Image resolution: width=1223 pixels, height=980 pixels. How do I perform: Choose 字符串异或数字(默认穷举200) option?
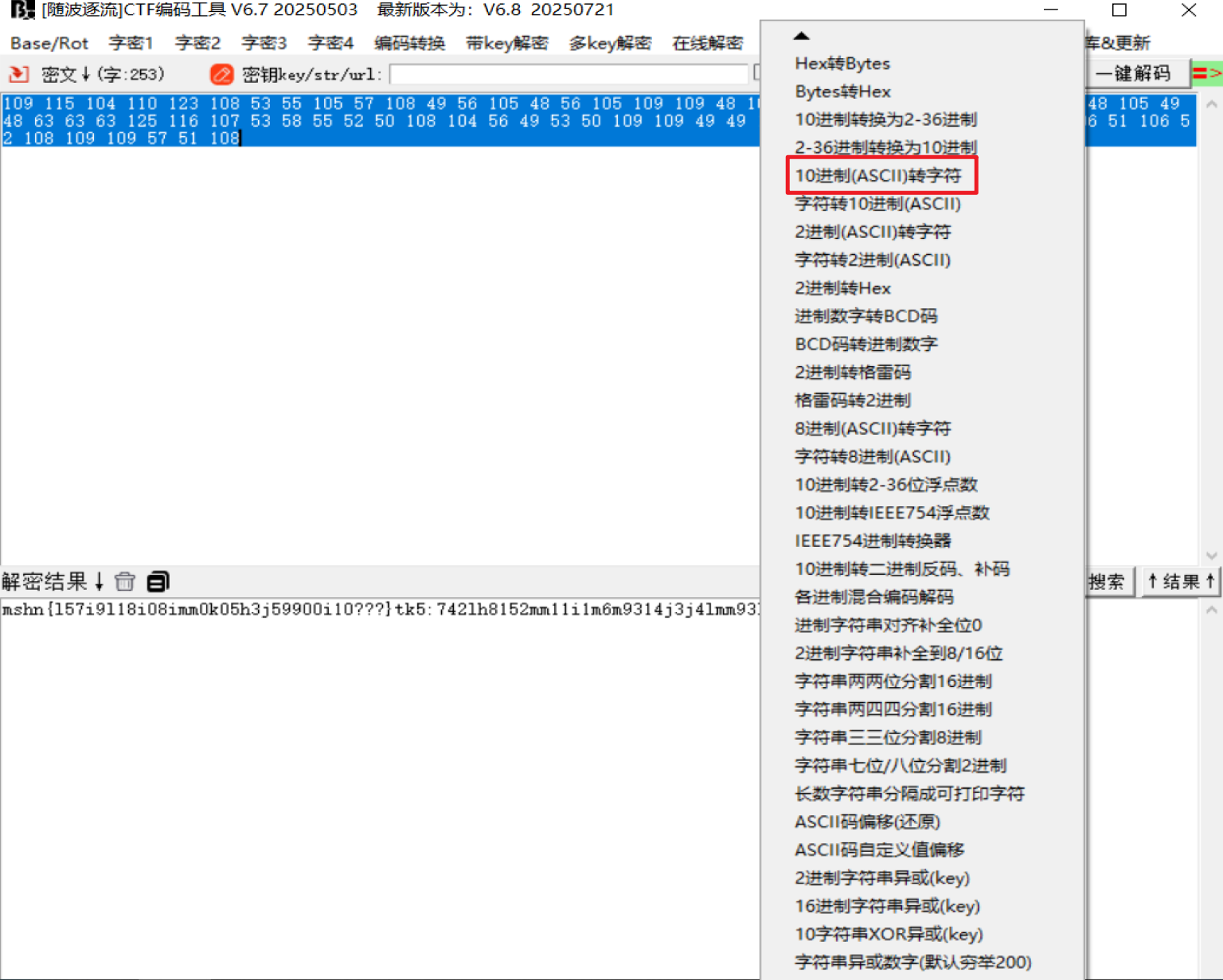click(x=913, y=962)
